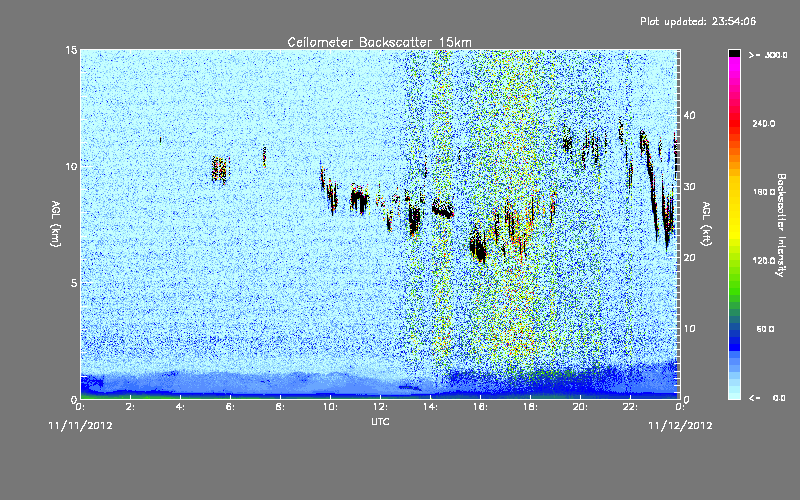Screen dimensions: 800x500
Task: Click the 5 km label on left axis
Action: pos(74,283)
